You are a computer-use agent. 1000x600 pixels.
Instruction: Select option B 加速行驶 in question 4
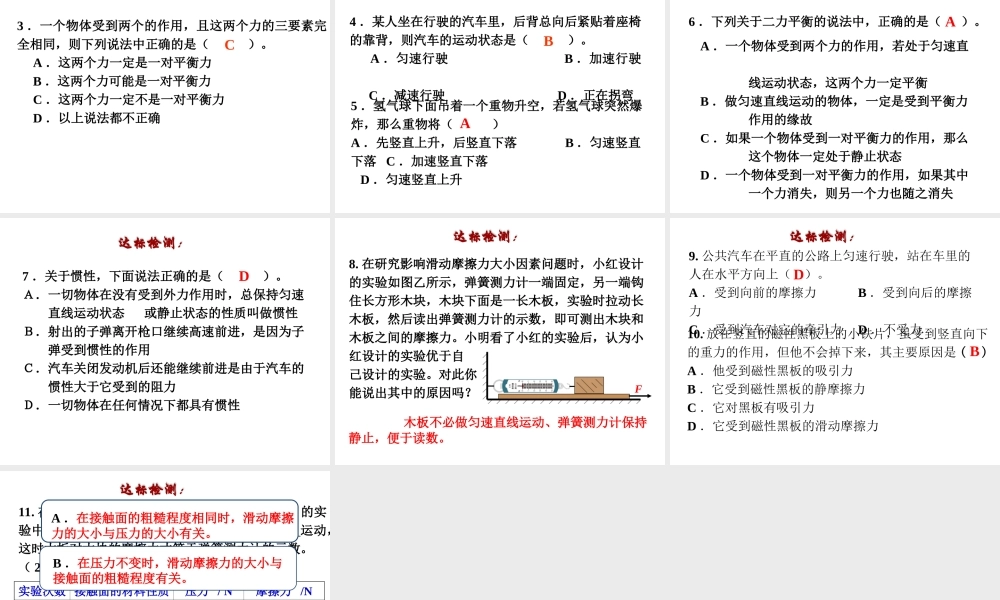(603, 59)
